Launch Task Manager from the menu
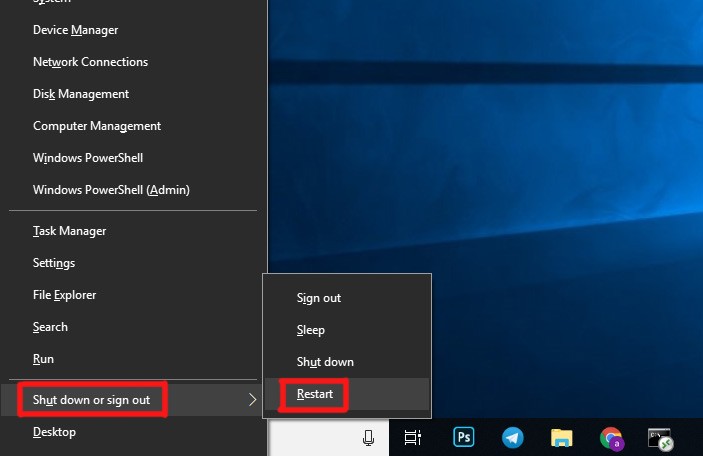703x456 pixels. coord(69,231)
